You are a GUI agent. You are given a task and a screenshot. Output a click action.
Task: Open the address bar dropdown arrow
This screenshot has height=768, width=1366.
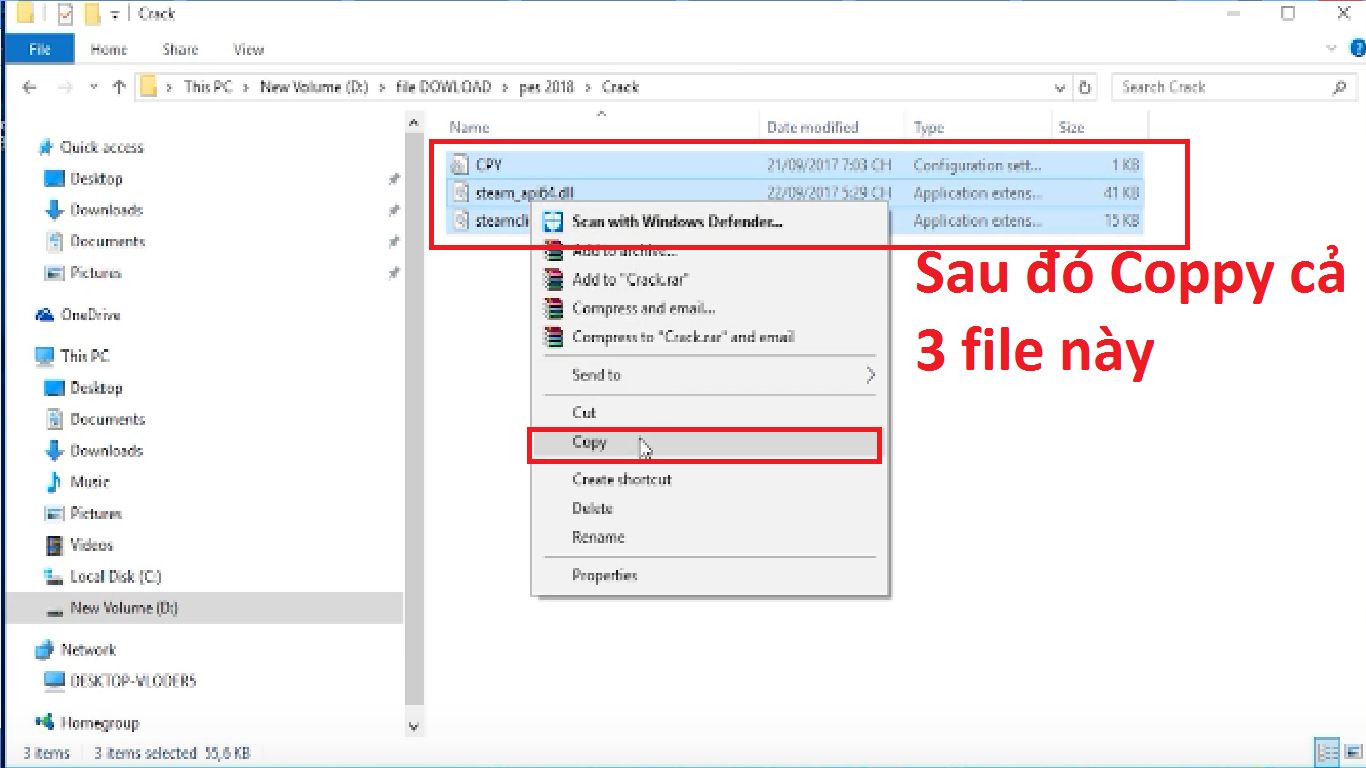click(1060, 87)
